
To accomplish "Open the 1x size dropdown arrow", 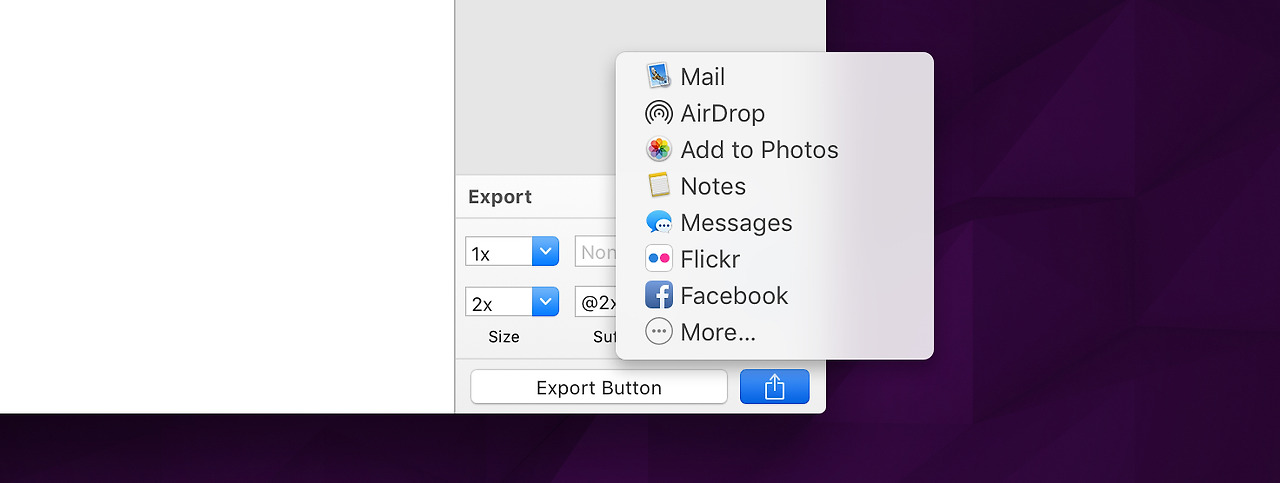I will (545, 252).
